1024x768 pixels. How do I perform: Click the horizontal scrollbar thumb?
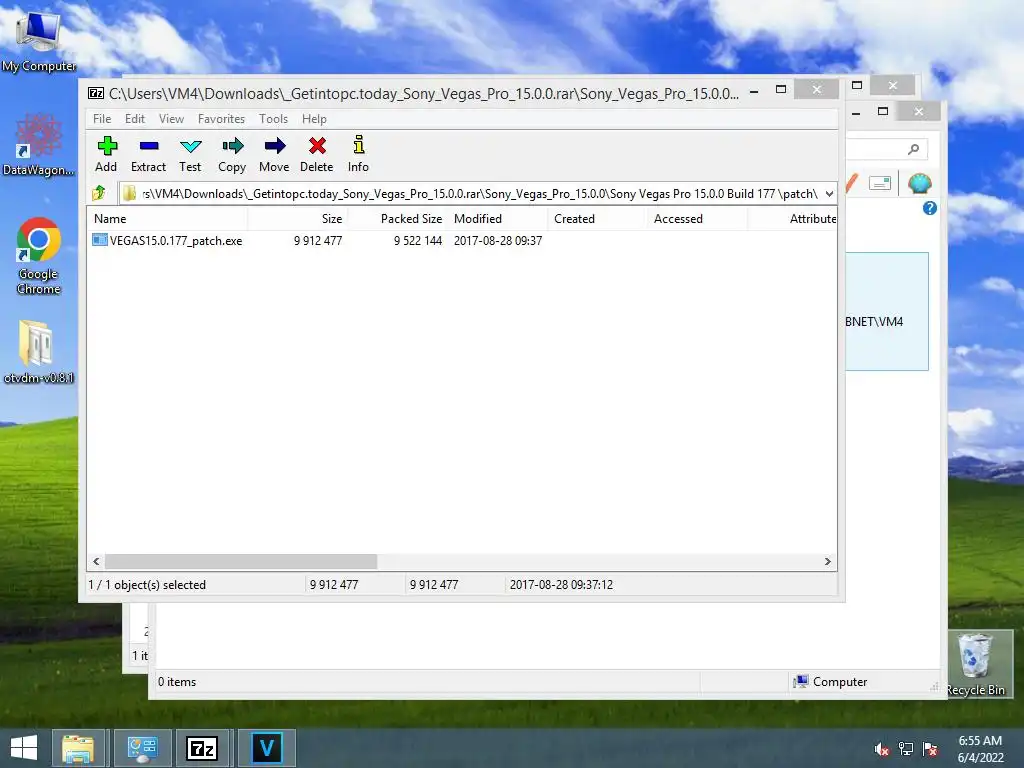[x=241, y=562]
